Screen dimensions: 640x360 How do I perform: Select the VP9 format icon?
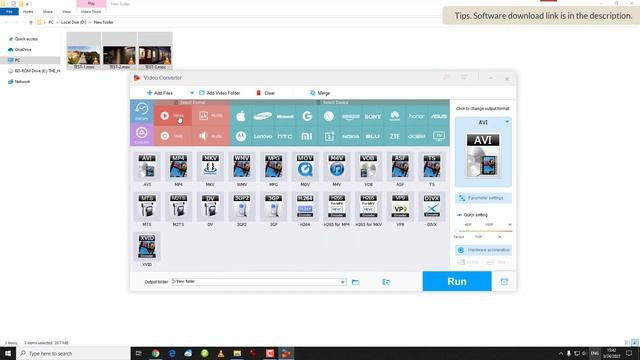point(400,207)
